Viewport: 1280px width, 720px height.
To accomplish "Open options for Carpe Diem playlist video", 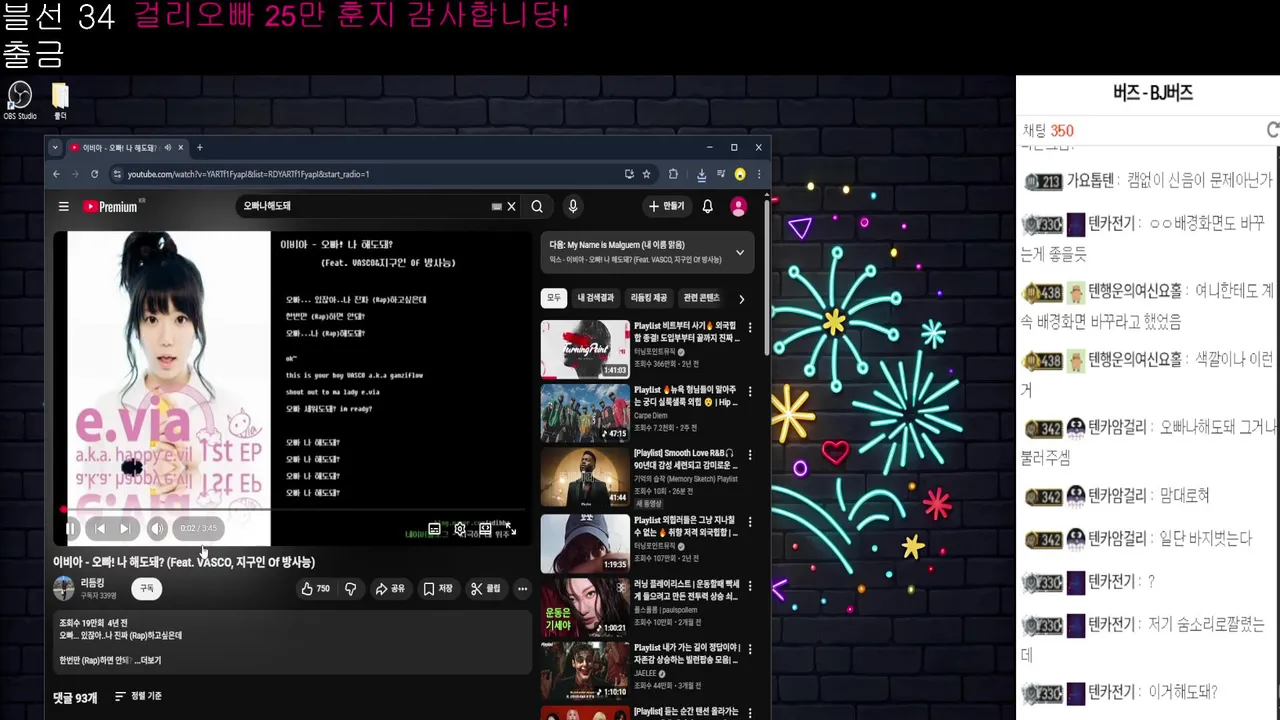I will click(x=750, y=391).
